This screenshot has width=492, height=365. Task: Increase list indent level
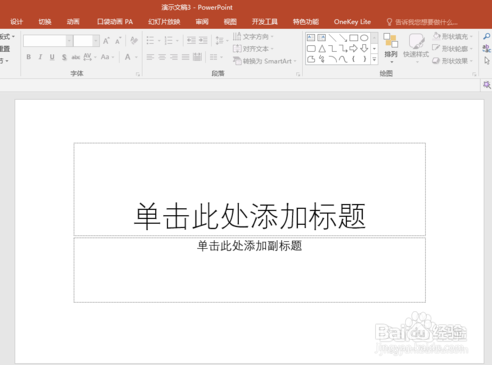pos(203,41)
